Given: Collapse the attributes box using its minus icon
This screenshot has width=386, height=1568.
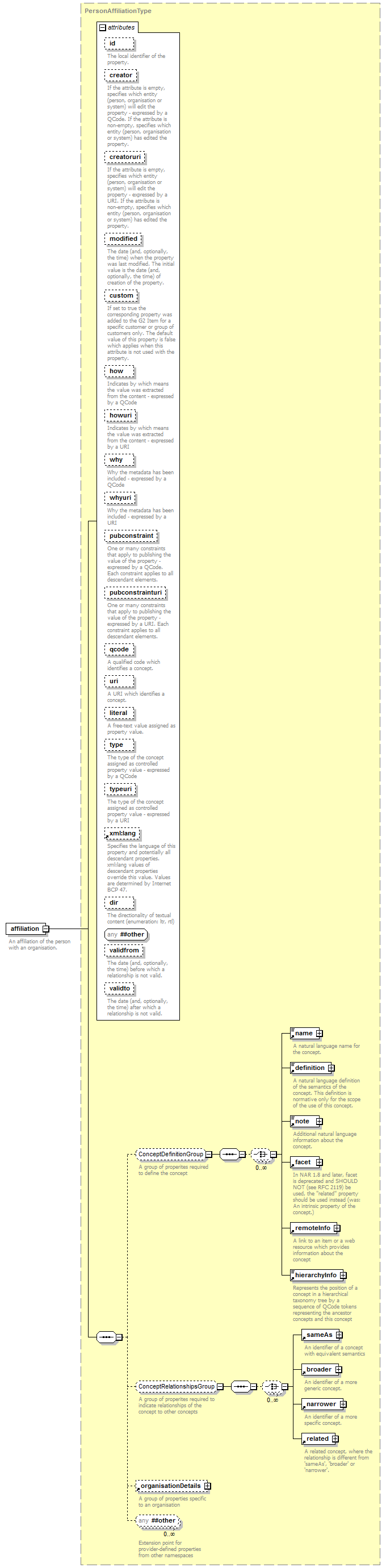Looking at the screenshot, I should point(103,27).
